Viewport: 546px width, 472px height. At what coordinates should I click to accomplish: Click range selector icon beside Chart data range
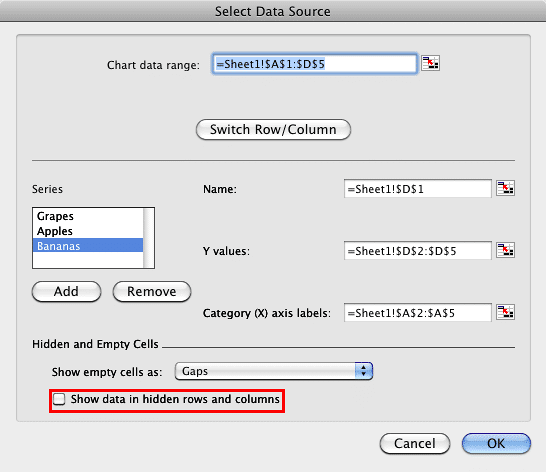point(430,63)
